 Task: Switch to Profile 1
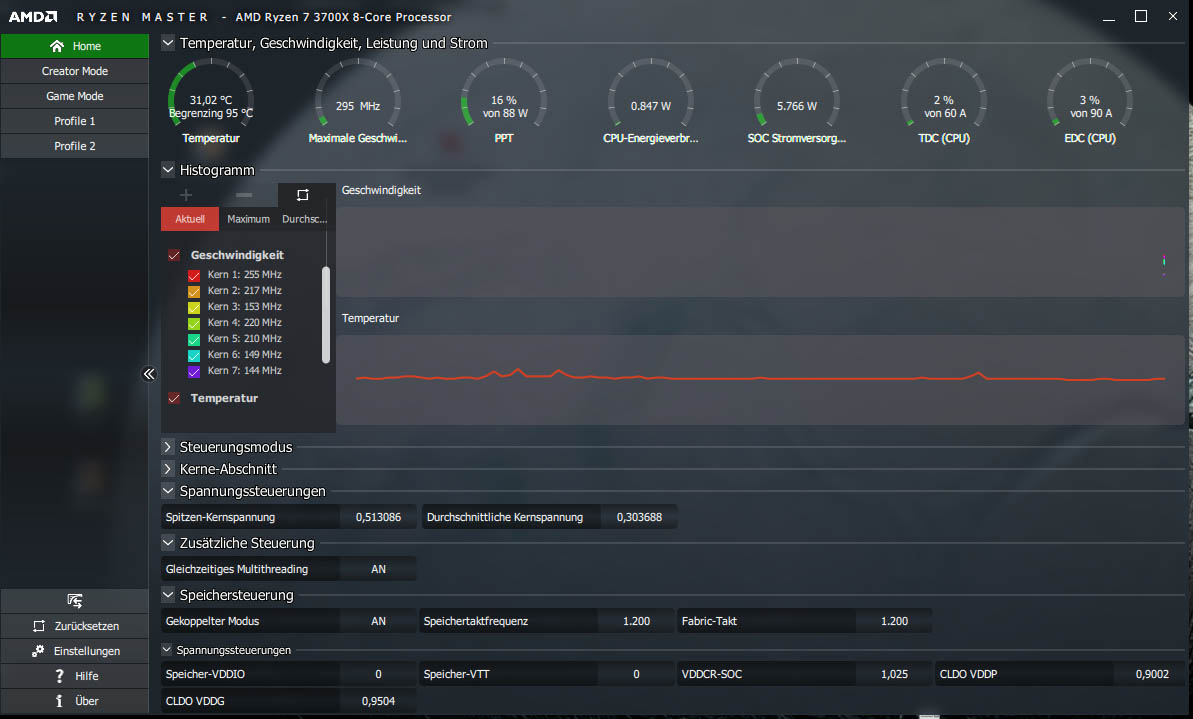click(x=75, y=121)
